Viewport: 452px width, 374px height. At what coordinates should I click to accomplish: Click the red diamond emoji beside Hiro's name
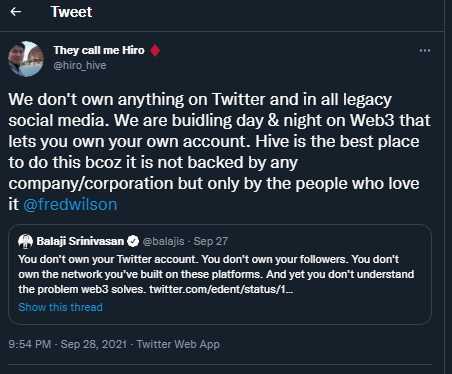point(155,50)
